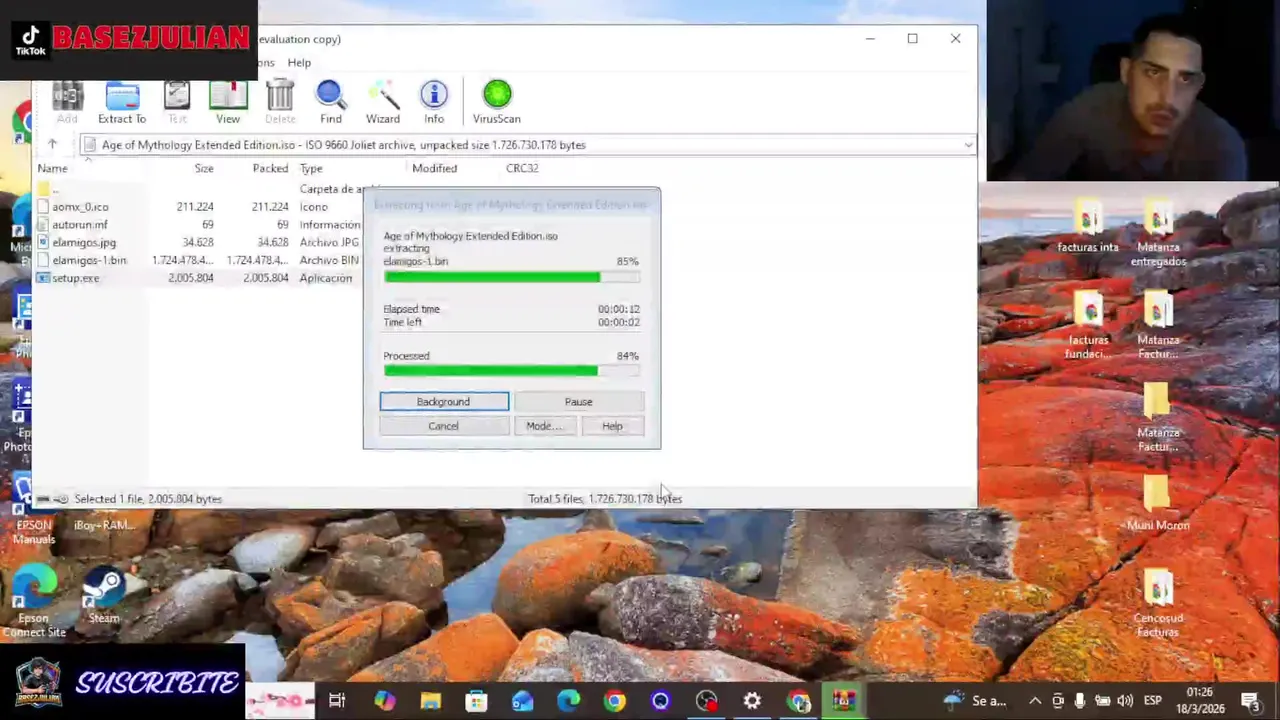Open Microsoft Edge from the taskbar
The height and width of the screenshot is (720, 1280).
(568, 701)
